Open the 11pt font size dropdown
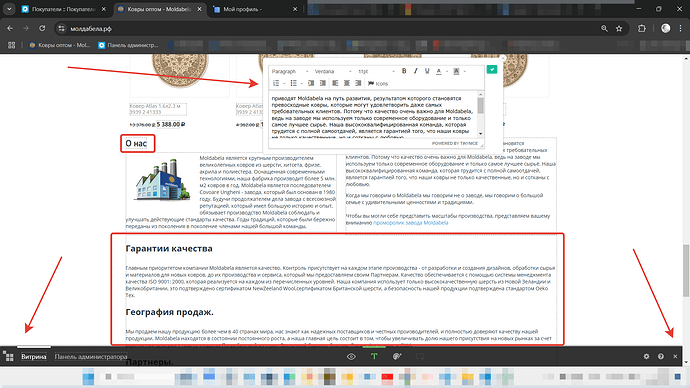This screenshot has width=690, height=388. (x=376, y=71)
